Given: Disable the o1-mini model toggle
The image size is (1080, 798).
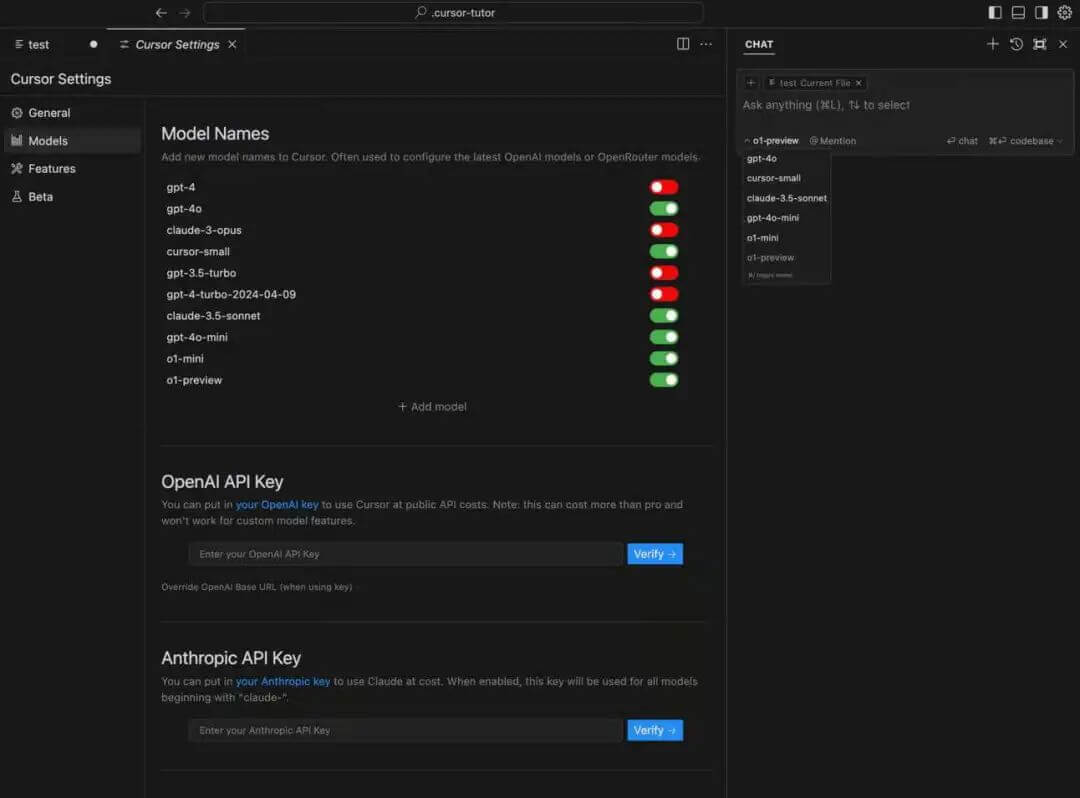Looking at the screenshot, I should pos(664,358).
